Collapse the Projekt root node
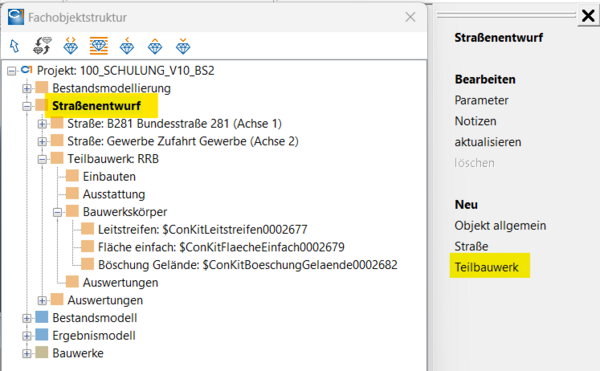 11,71
